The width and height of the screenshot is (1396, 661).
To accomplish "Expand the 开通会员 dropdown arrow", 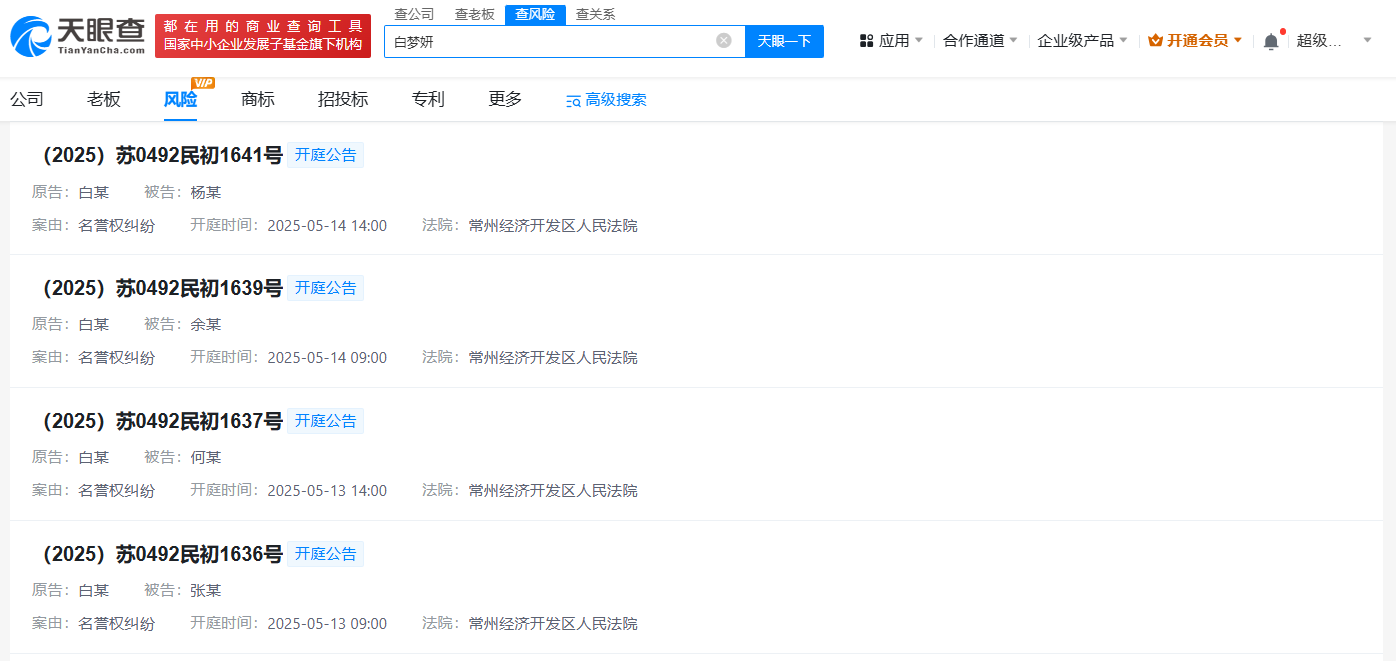I will 1238,41.
